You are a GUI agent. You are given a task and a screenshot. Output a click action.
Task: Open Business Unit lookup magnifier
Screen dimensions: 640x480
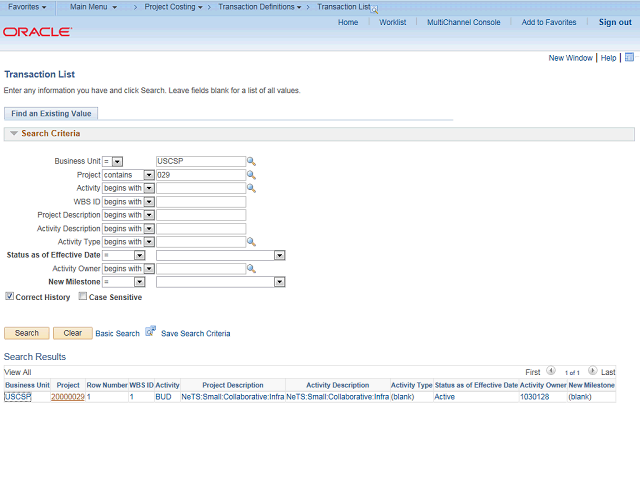pos(251,162)
